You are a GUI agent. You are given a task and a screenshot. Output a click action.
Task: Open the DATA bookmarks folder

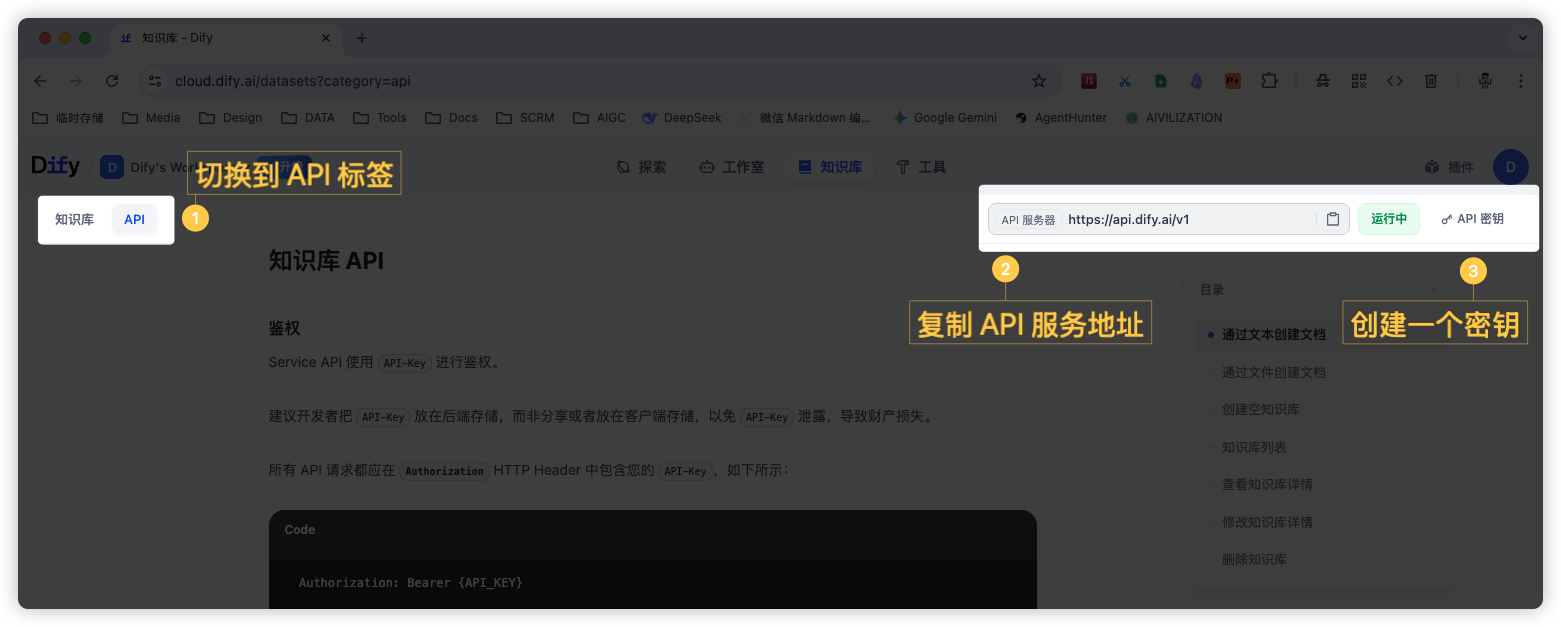point(308,118)
